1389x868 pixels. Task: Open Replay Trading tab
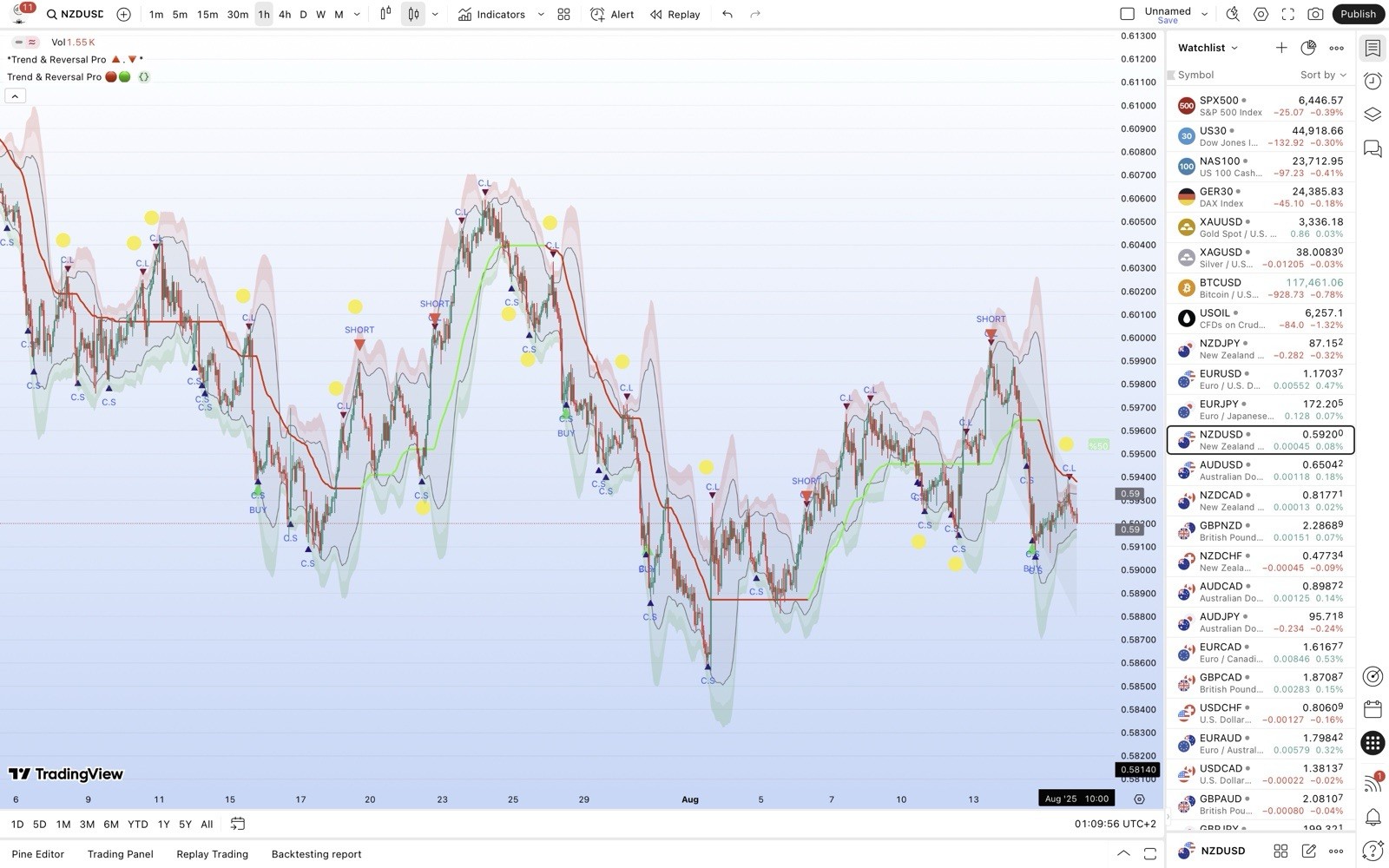212,854
